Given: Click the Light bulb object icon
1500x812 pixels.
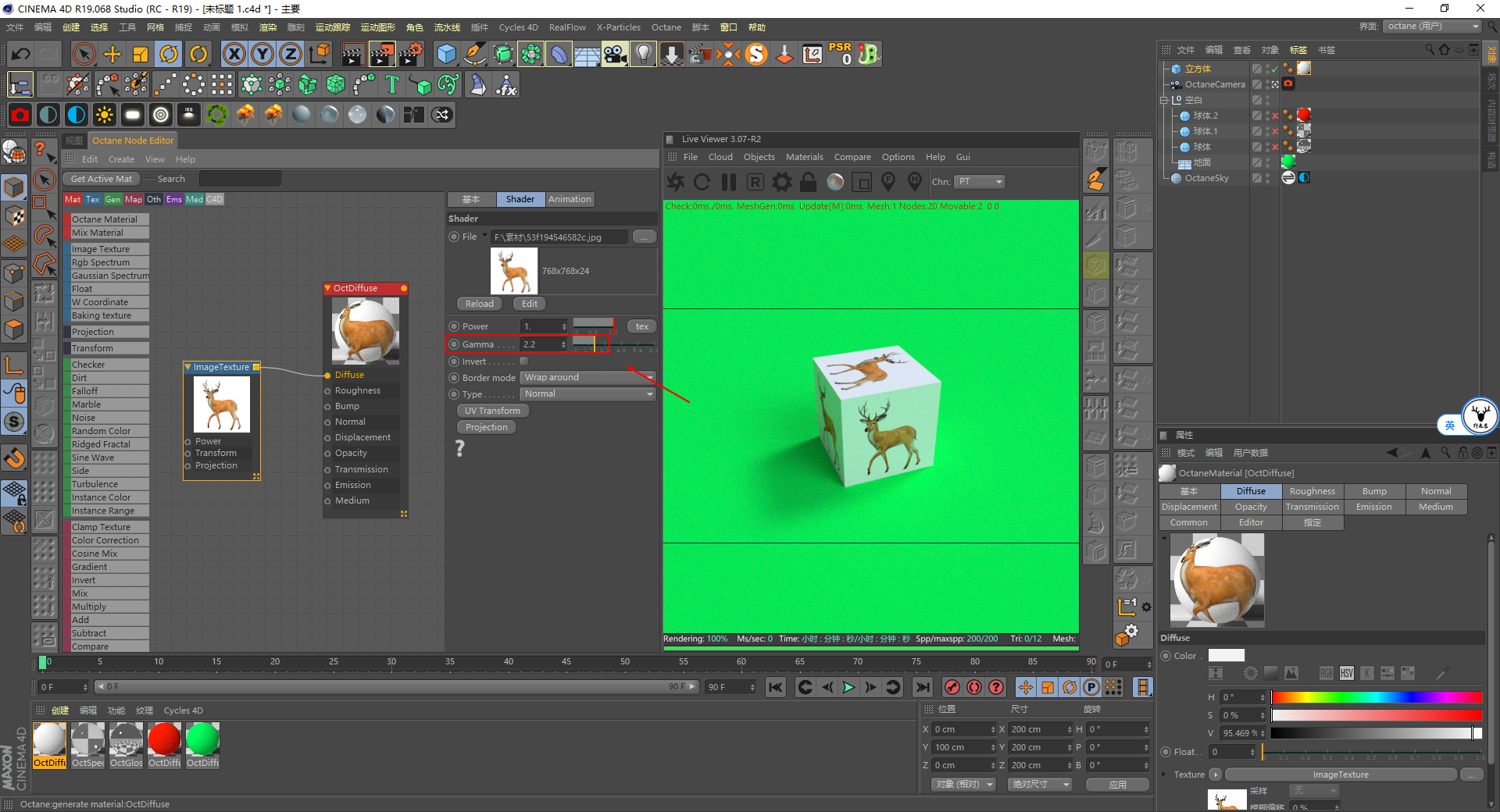Looking at the screenshot, I should click(x=643, y=54).
